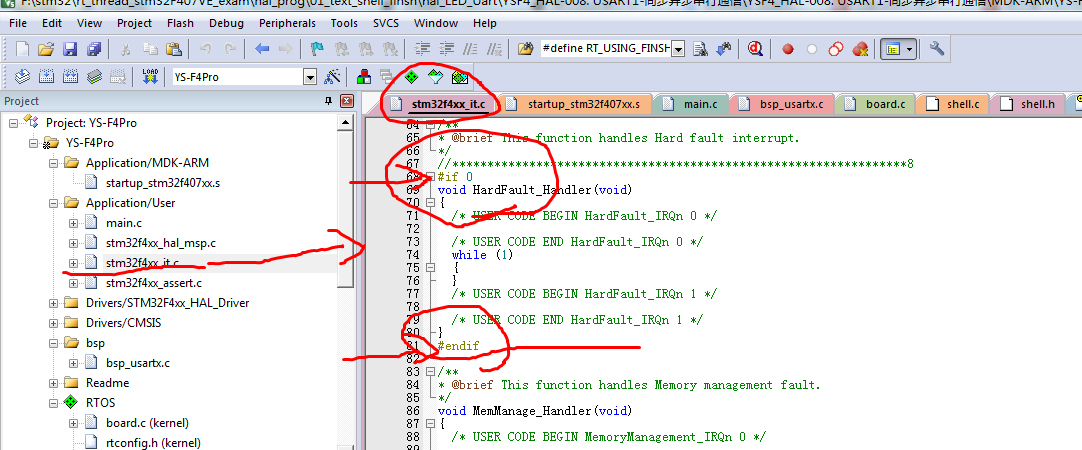This screenshot has height=450, width=1082.
Task: Click the Find document icon next to the search box
Action: click(x=700, y=49)
